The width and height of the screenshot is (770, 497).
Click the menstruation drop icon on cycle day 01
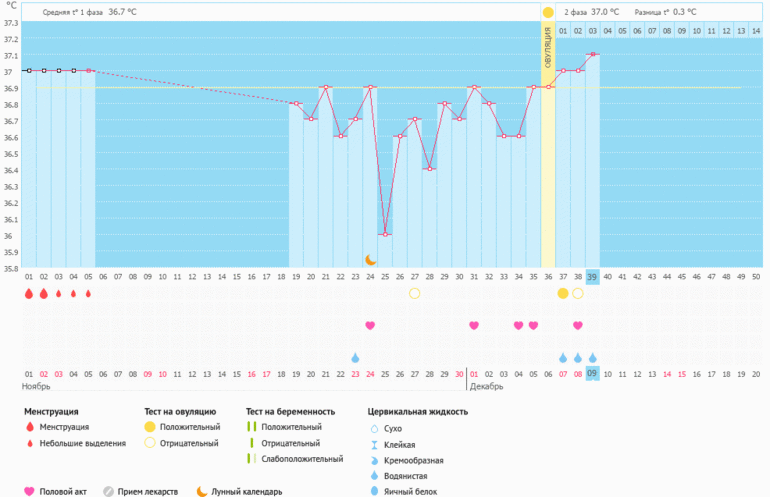(x=29, y=293)
